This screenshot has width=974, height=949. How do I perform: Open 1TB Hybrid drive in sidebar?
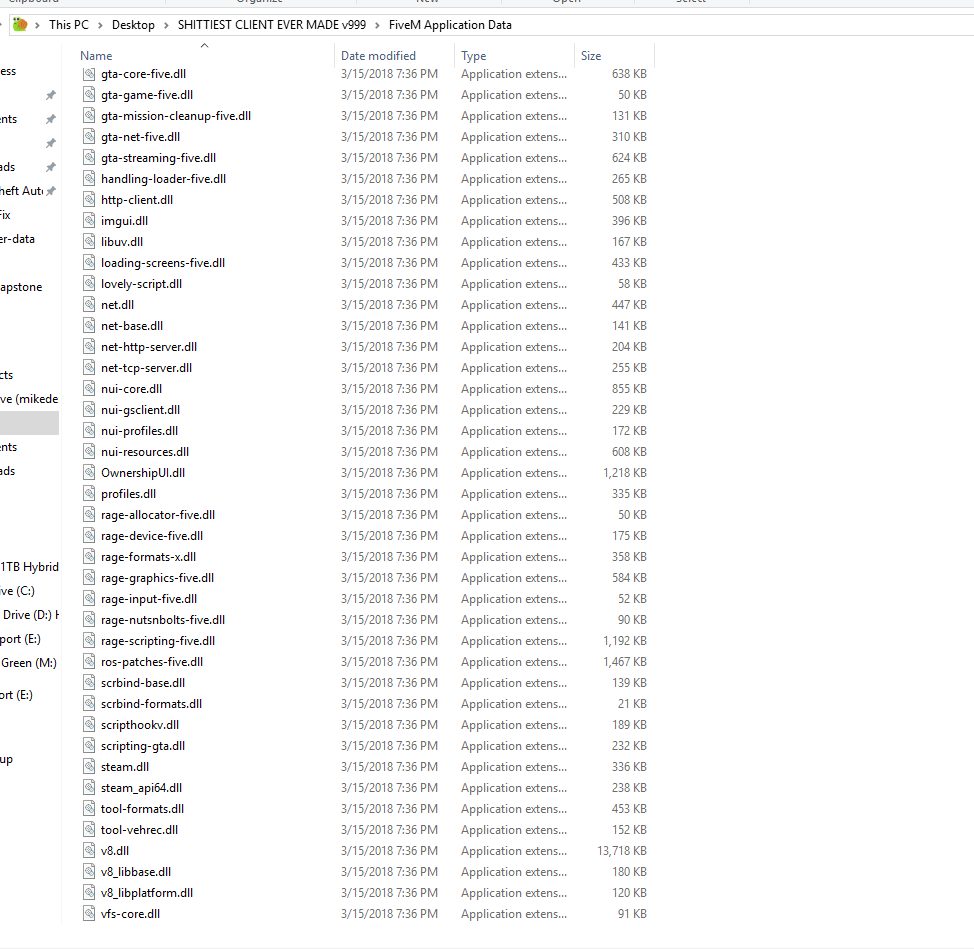click(x=29, y=566)
